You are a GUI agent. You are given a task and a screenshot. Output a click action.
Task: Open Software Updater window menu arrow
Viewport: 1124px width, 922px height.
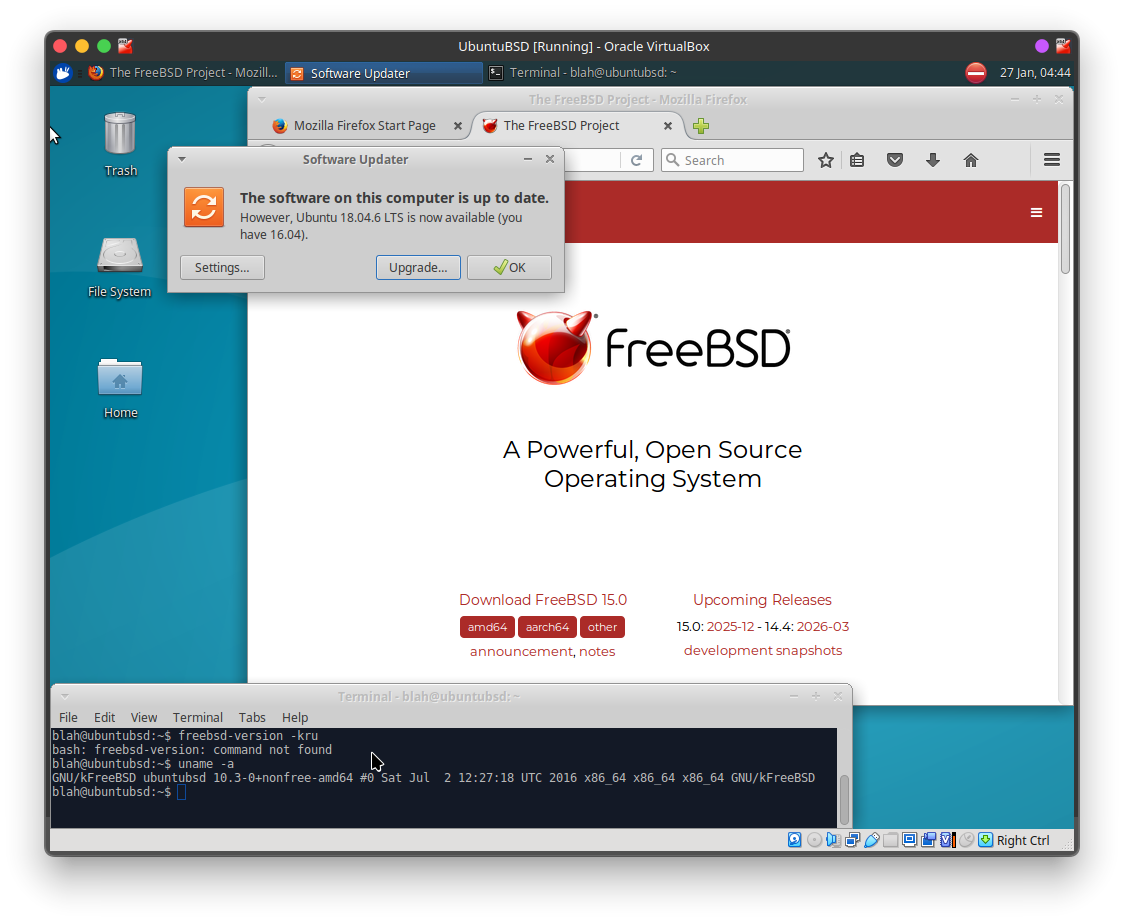coord(182,159)
